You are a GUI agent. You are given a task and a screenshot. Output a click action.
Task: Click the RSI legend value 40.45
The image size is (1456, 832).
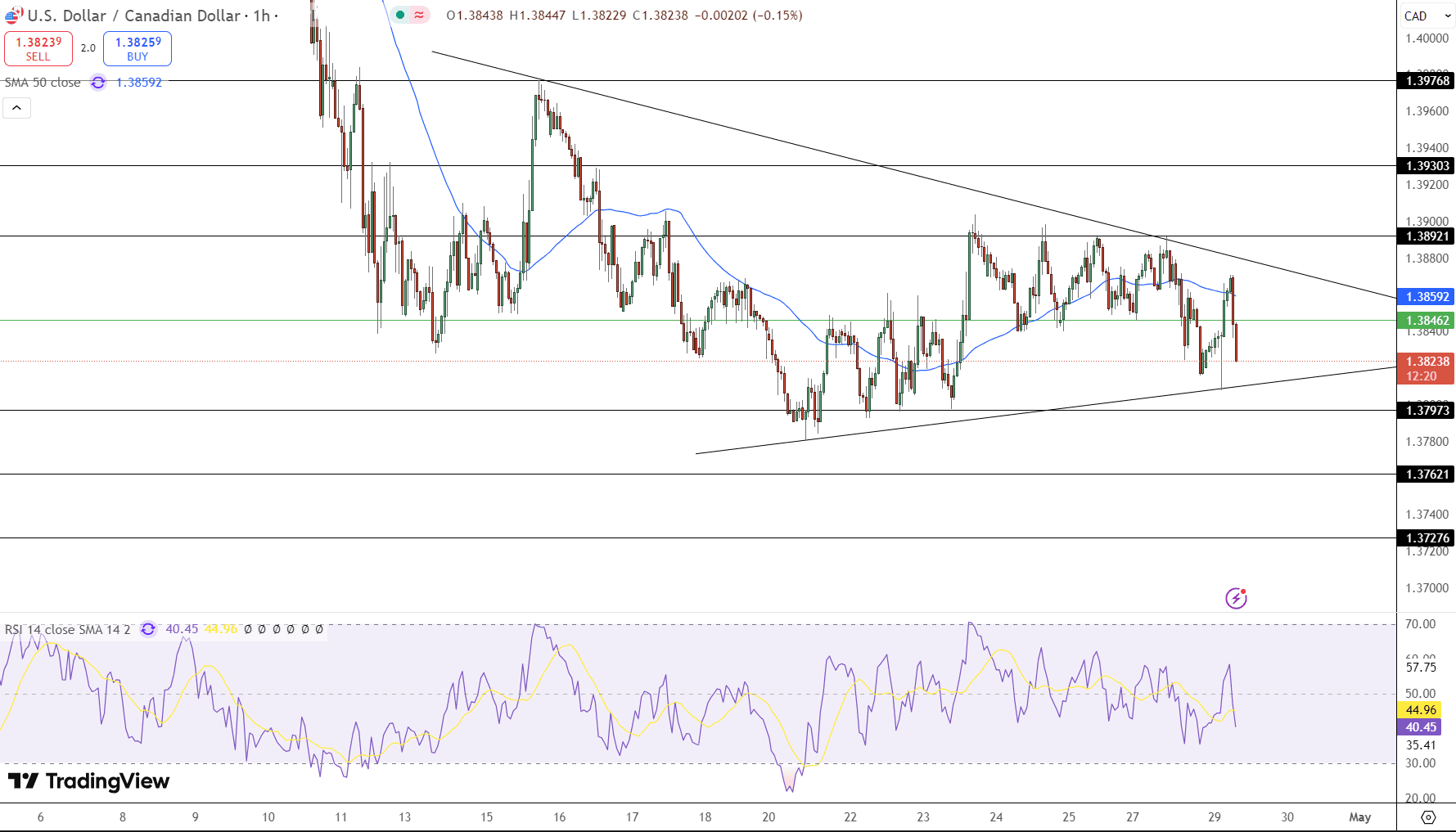(182, 629)
